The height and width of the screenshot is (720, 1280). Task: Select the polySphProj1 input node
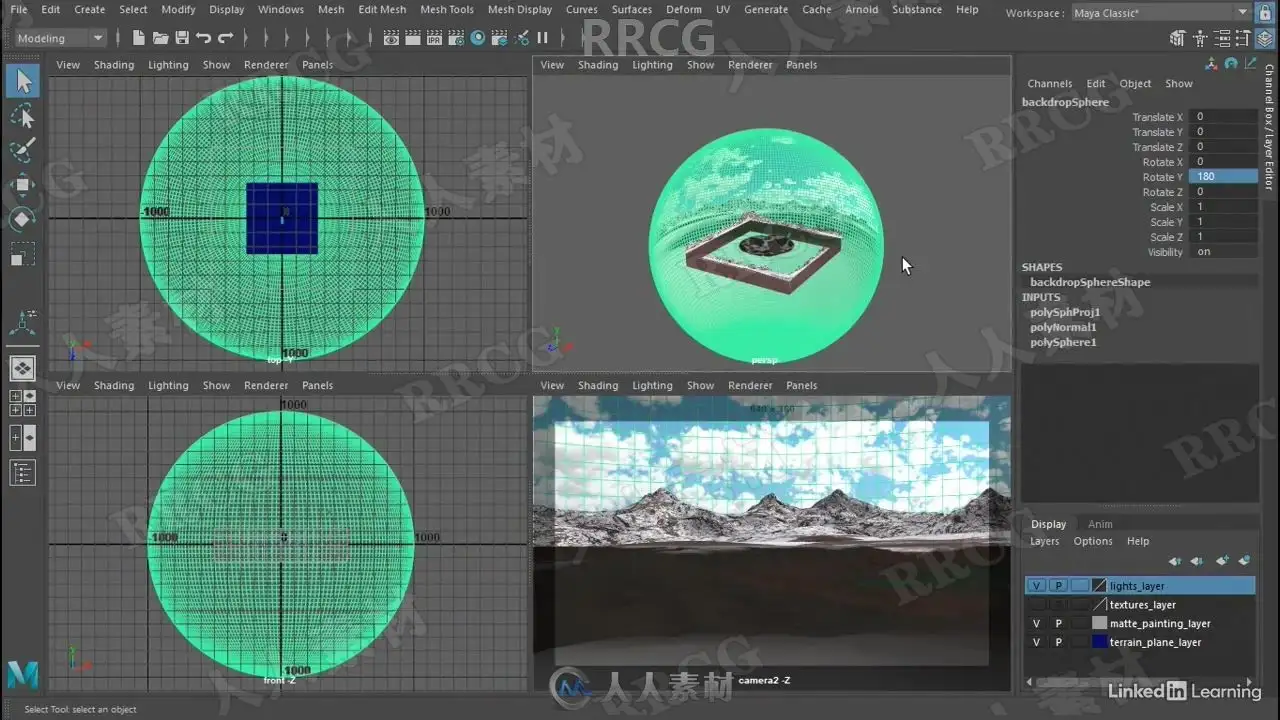click(x=1065, y=312)
